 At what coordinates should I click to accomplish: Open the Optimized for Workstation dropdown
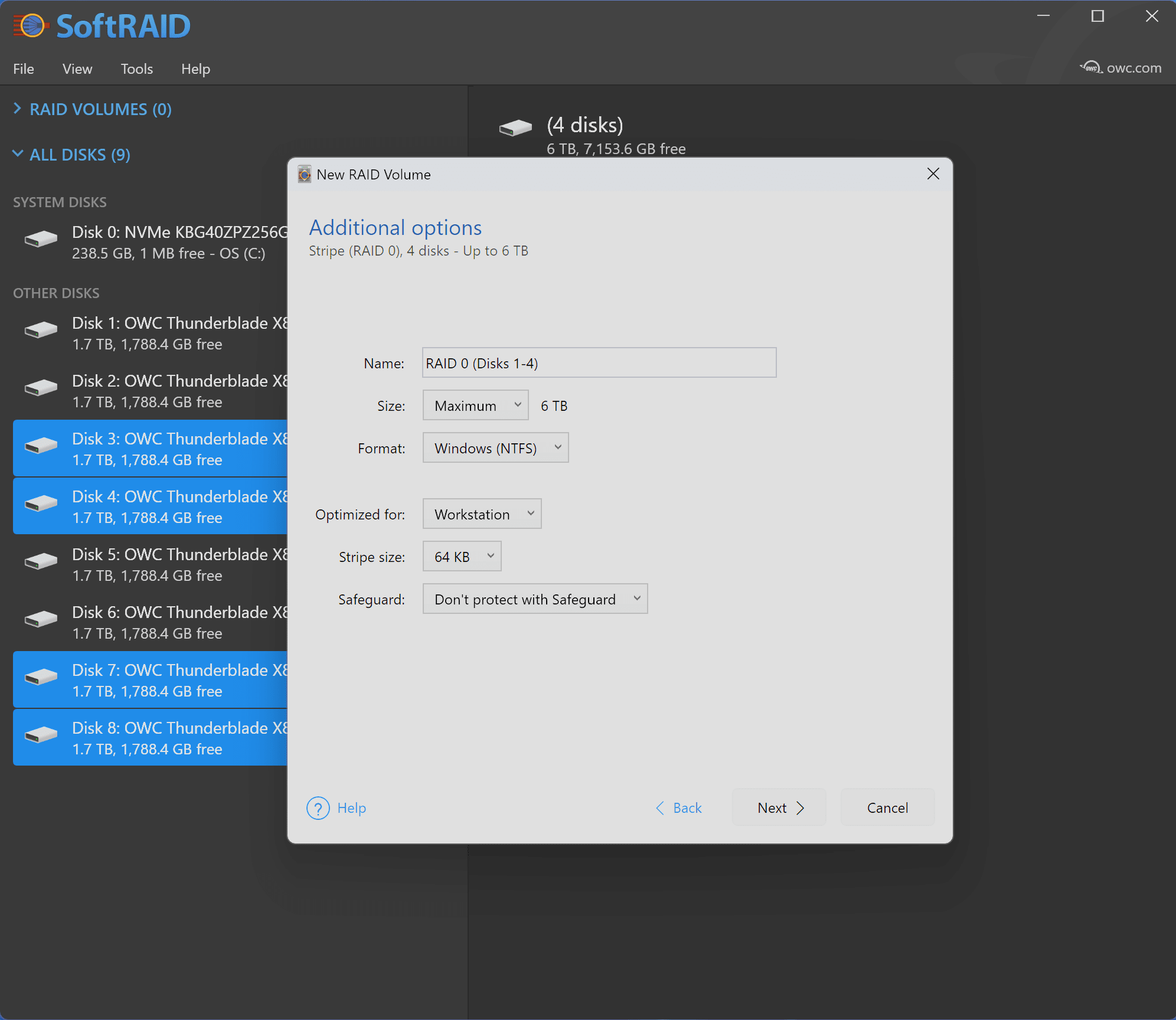coord(482,514)
